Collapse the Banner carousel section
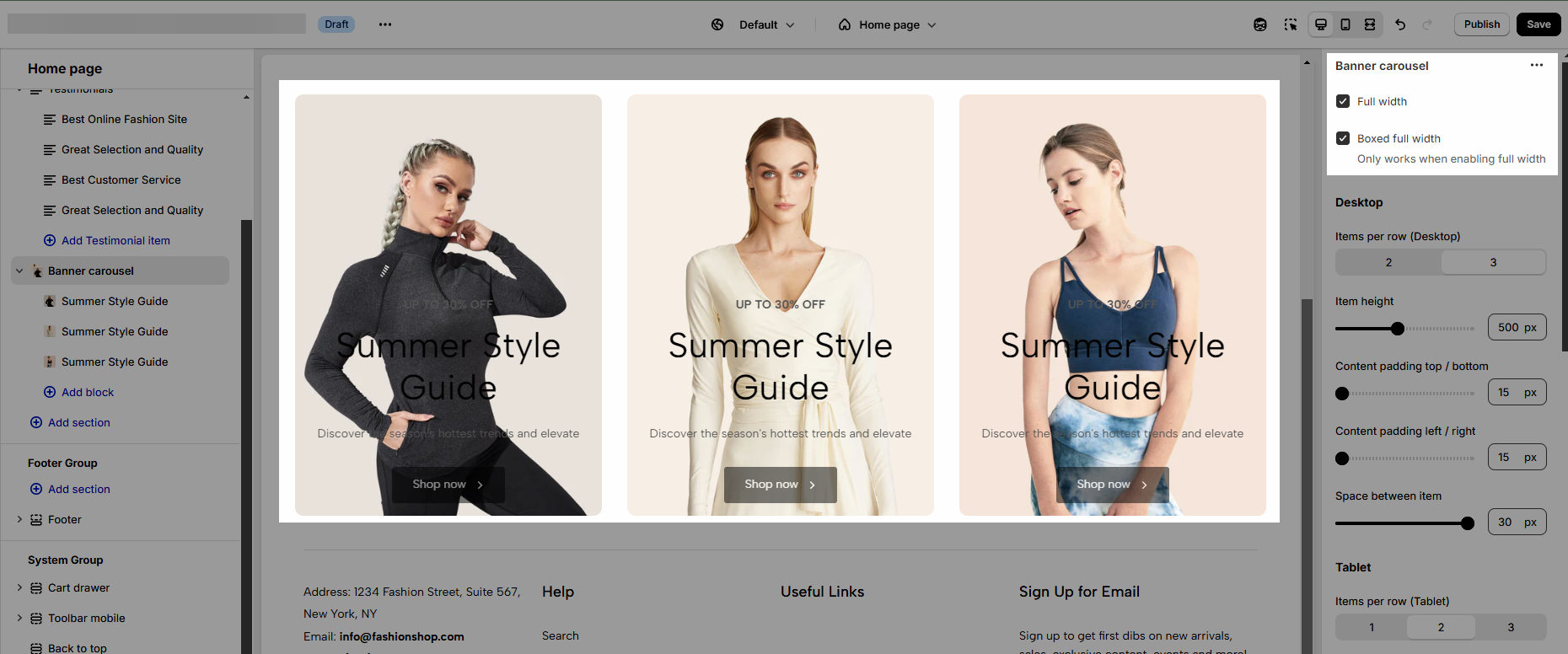This screenshot has width=1568, height=654. [x=19, y=271]
